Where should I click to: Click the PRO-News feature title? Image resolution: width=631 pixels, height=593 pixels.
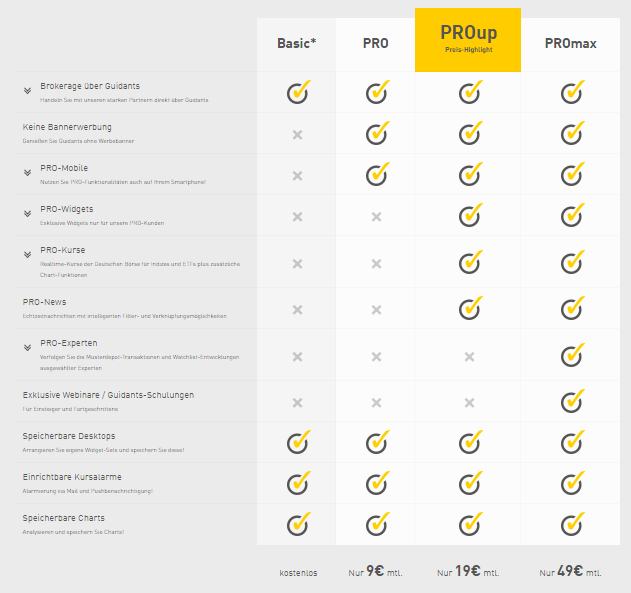[44, 302]
